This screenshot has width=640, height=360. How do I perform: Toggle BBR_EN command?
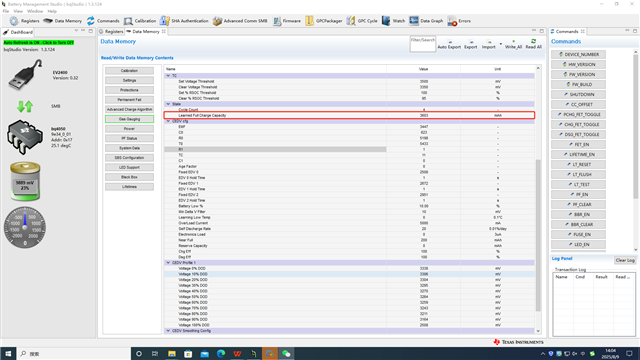pyautogui.click(x=578, y=215)
